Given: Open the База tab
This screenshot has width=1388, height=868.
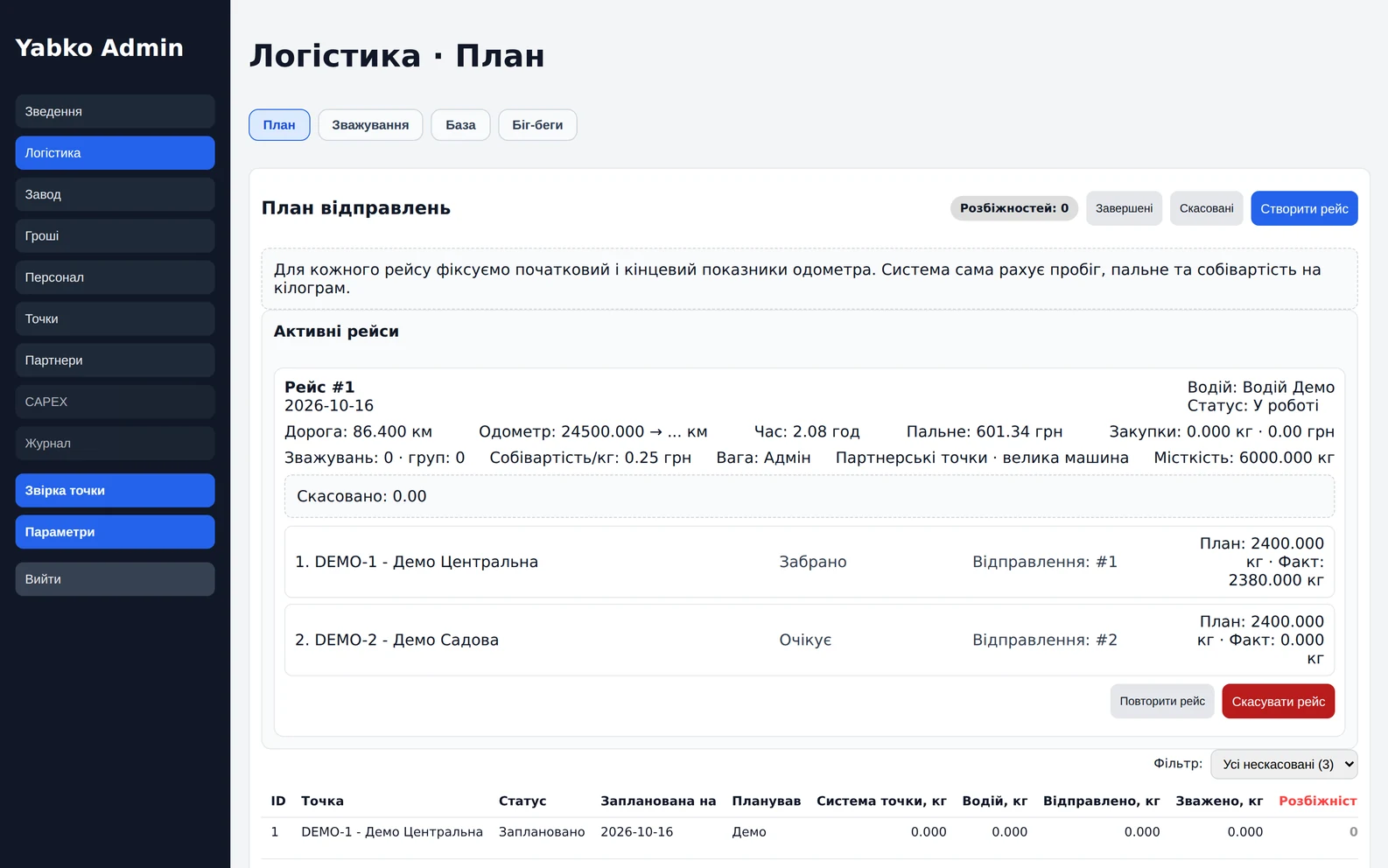Looking at the screenshot, I should [460, 125].
